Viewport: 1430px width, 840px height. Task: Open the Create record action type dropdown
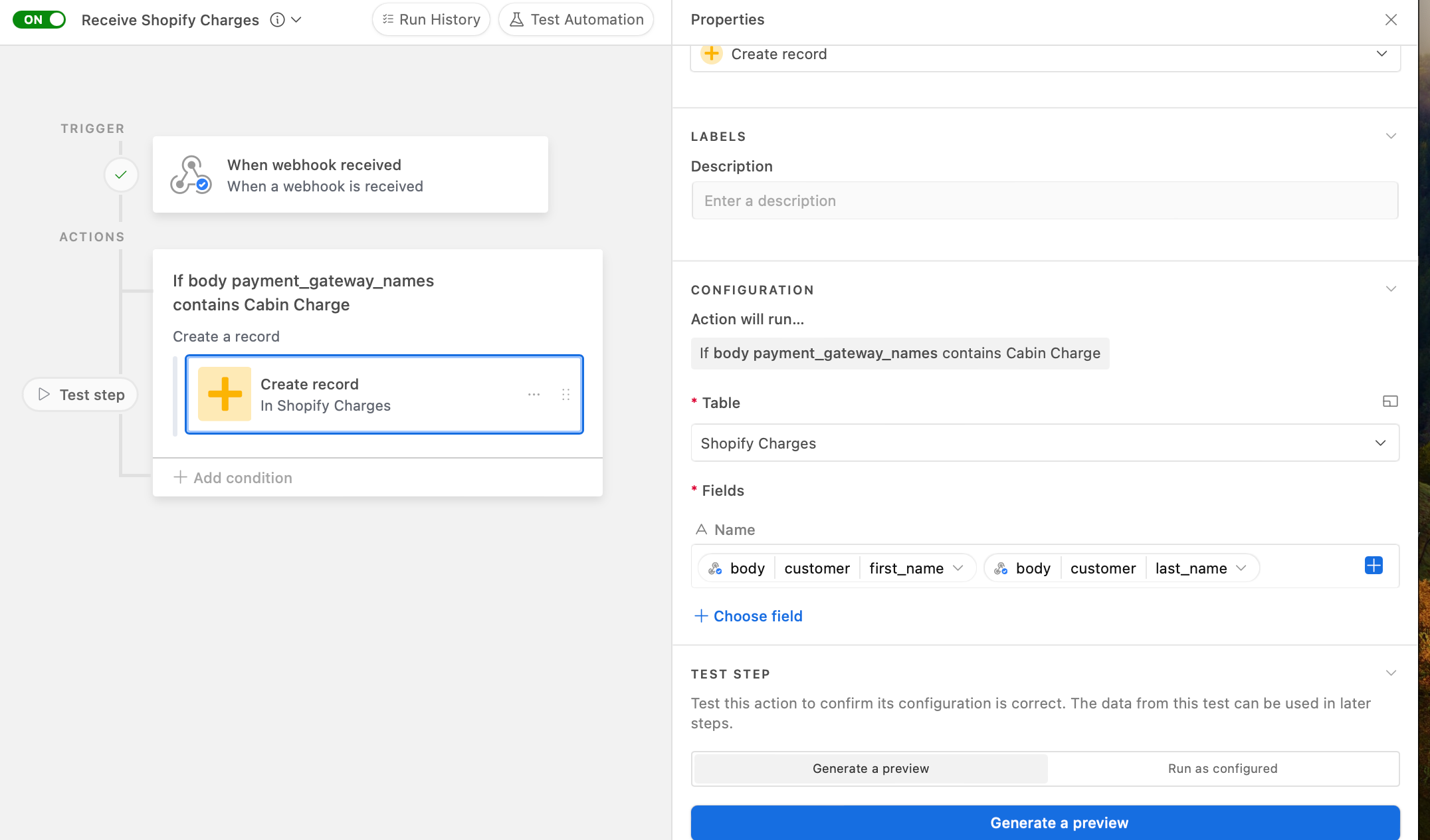(1045, 54)
